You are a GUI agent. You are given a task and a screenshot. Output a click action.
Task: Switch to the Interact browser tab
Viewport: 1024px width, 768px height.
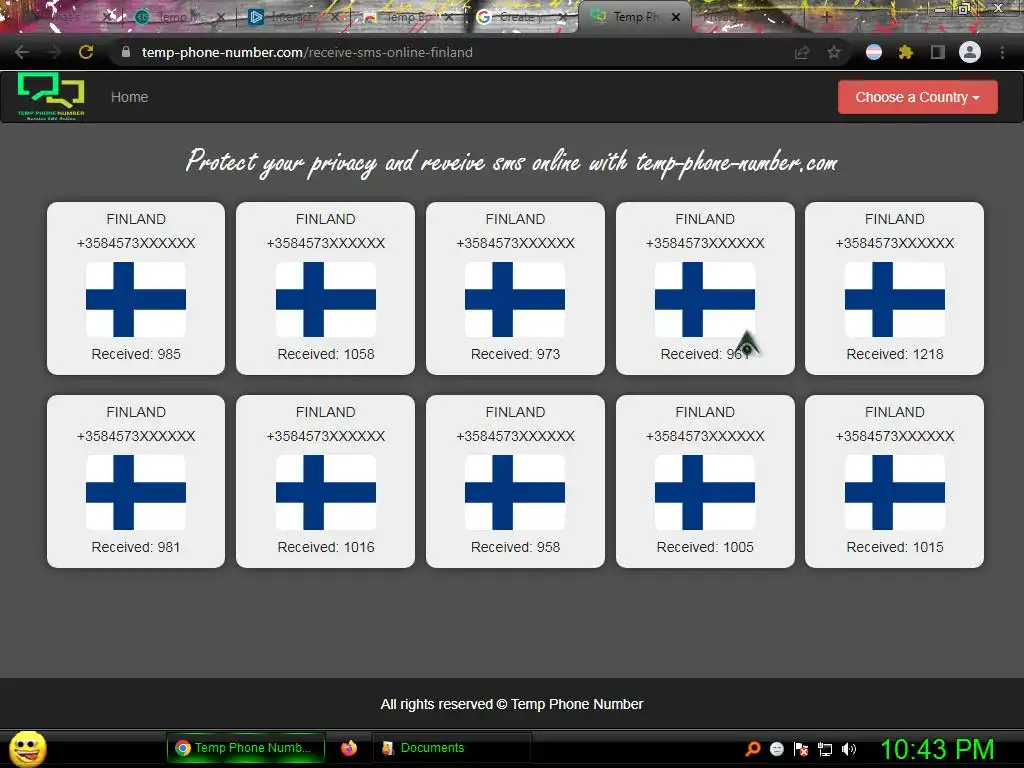pos(294,17)
